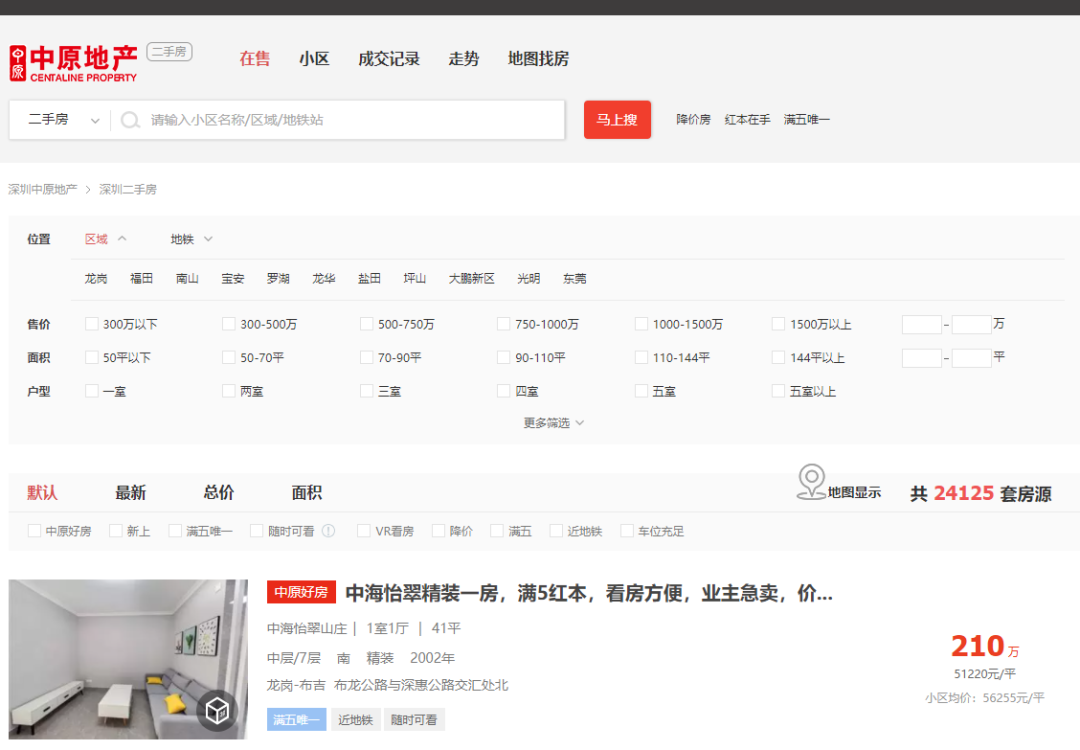1080x750 pixels.
Task: Click the search input for 小区名称
Action: click(350, 120)
